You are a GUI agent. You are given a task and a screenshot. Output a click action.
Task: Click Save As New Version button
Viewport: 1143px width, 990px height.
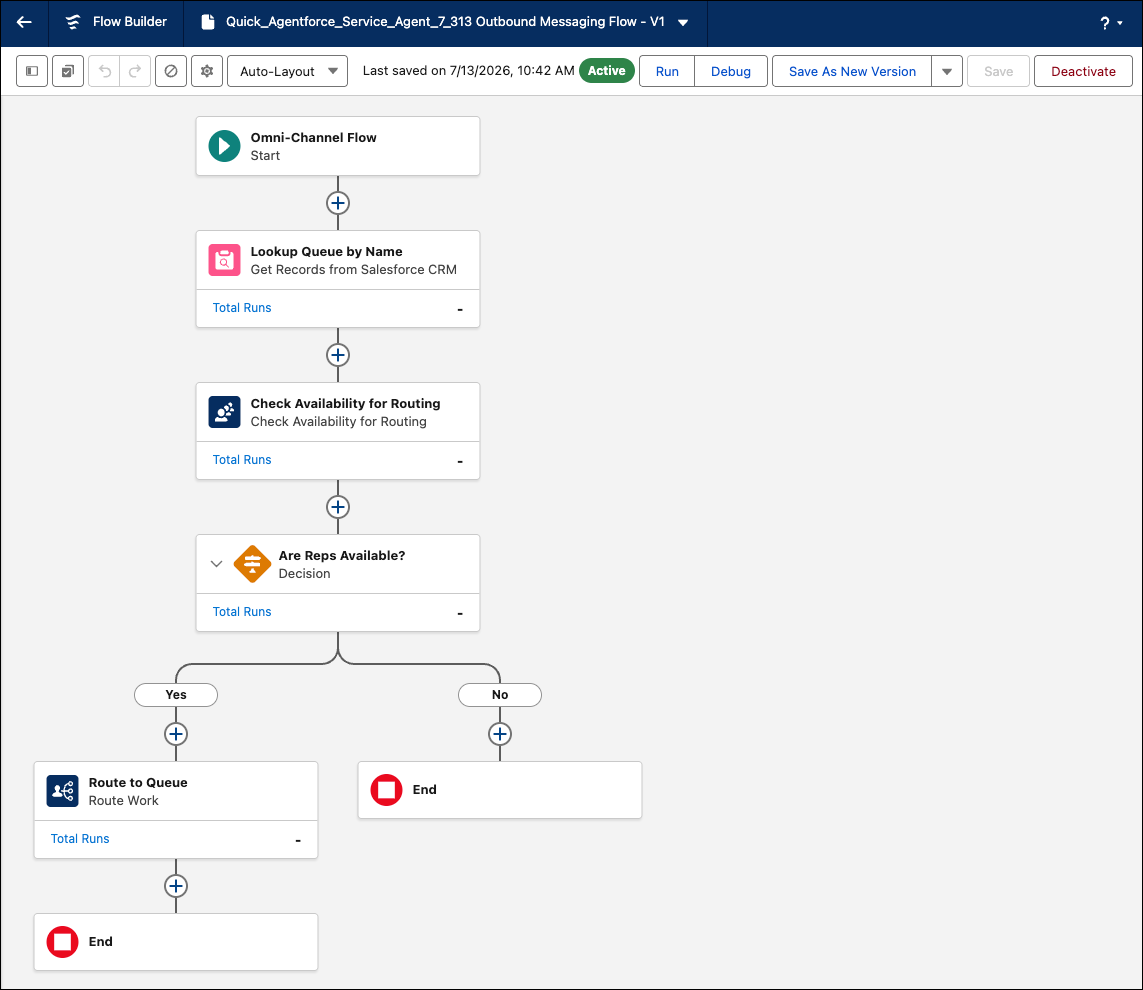pos(852,71)
